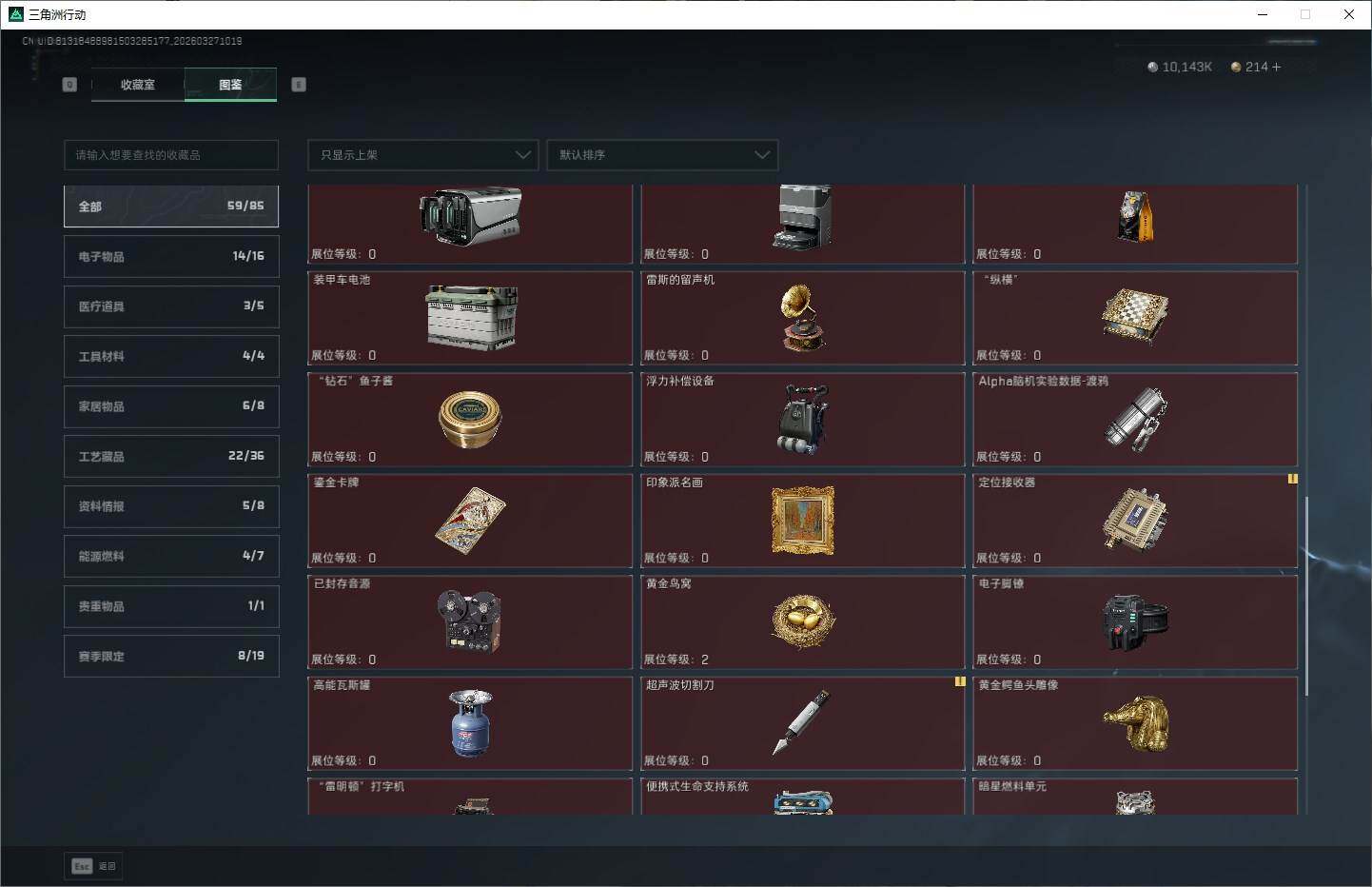
Task: Click the 黄金鸟窝 golden nest icon
Action: pyautogui.click(x=802, y=621)
